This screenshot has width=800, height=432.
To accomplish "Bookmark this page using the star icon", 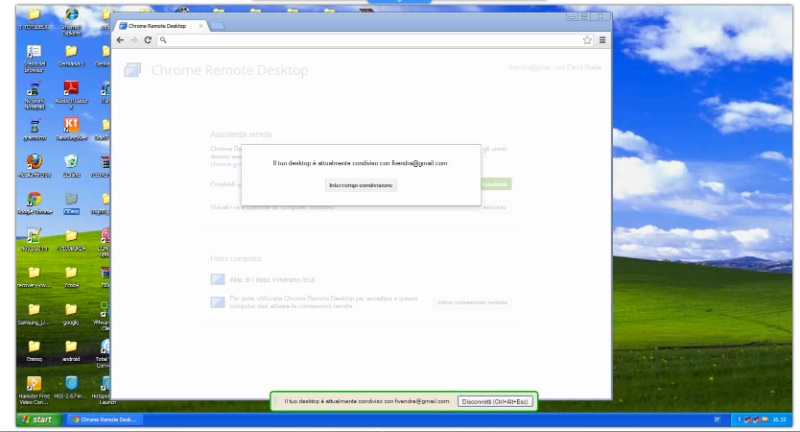I will point(588,39).
